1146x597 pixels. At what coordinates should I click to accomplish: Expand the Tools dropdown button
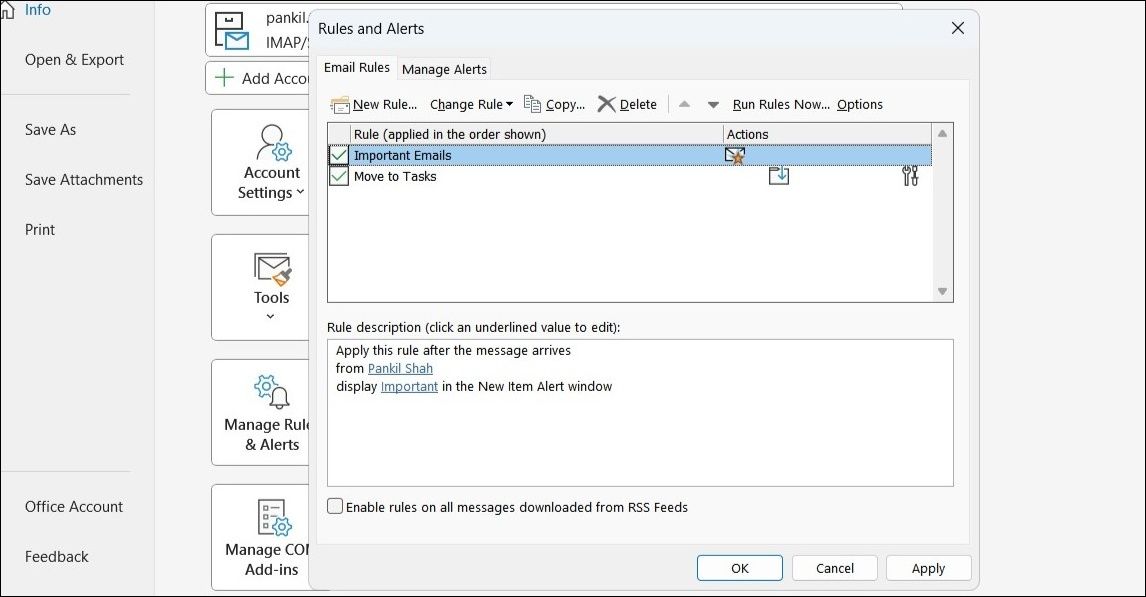pos(271,316)
